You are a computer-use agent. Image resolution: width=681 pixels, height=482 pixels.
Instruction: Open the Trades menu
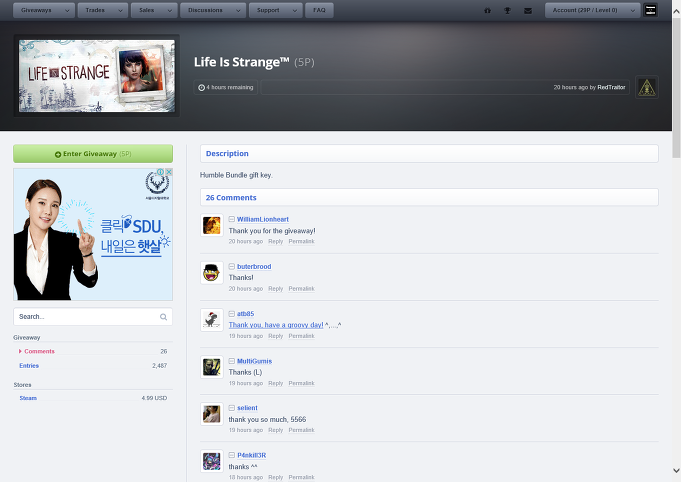pyautogui.click(x=103, y=10)
